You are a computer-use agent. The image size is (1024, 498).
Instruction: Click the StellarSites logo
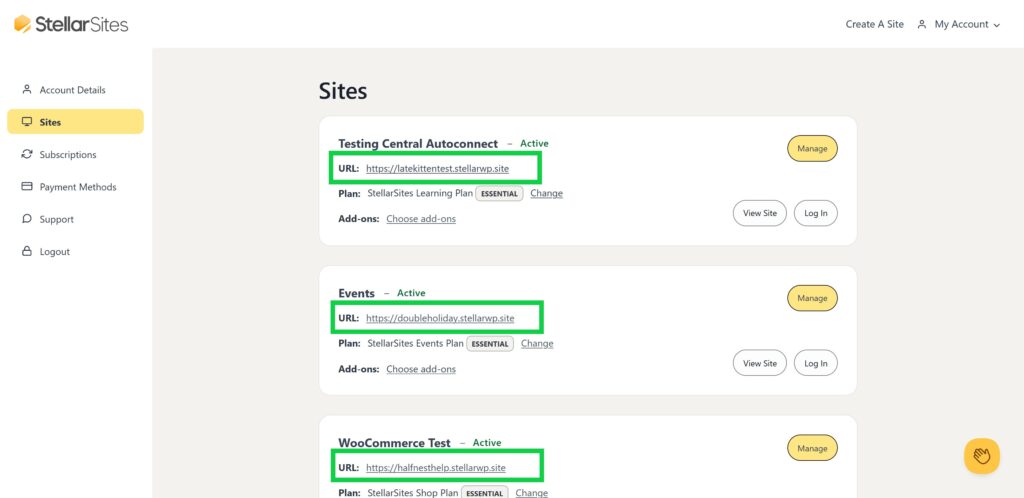[x=71, y=24]
